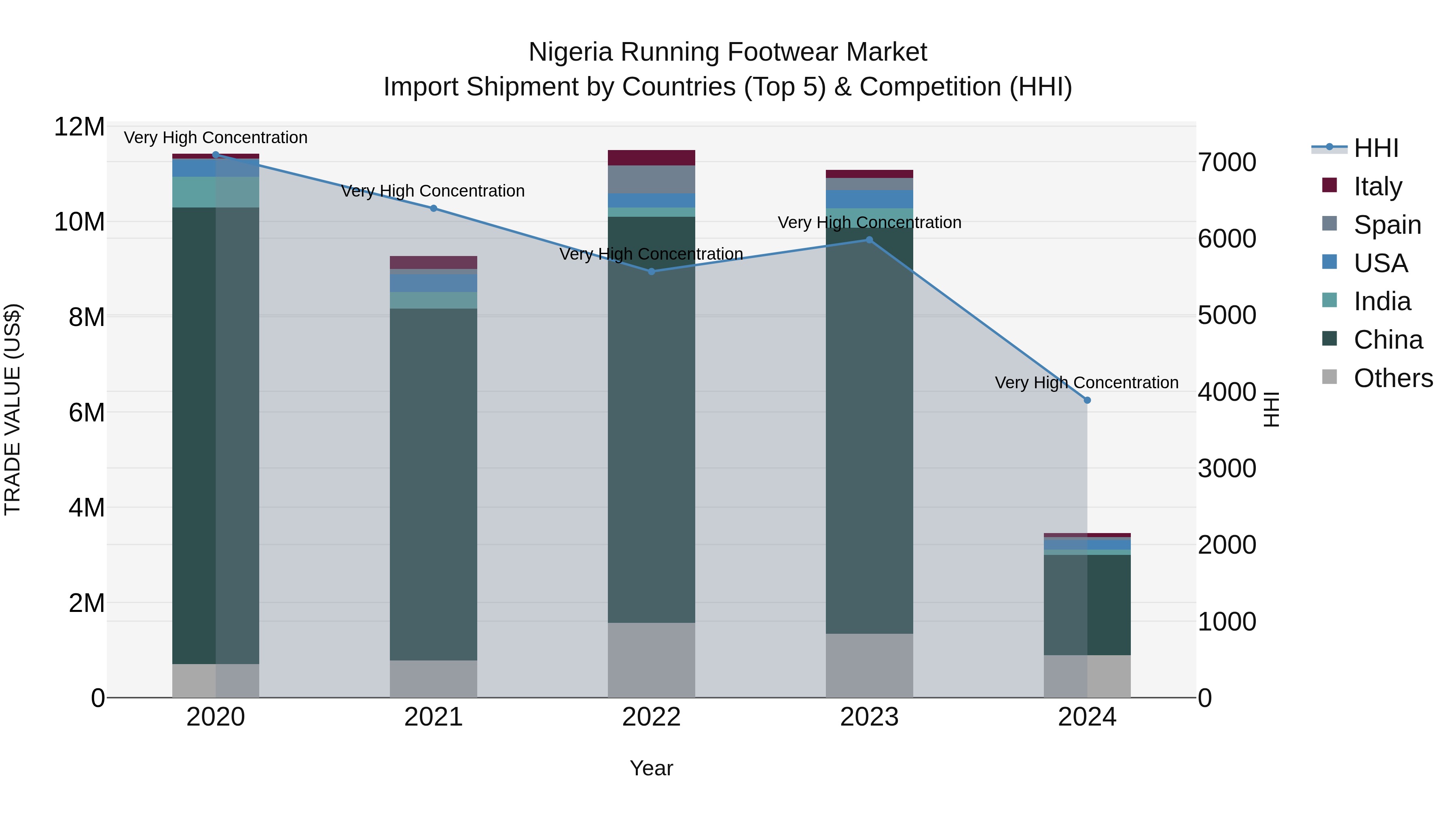Toggle Others series in legend
1456x819 pixels.
click(x=1378, y=378)
